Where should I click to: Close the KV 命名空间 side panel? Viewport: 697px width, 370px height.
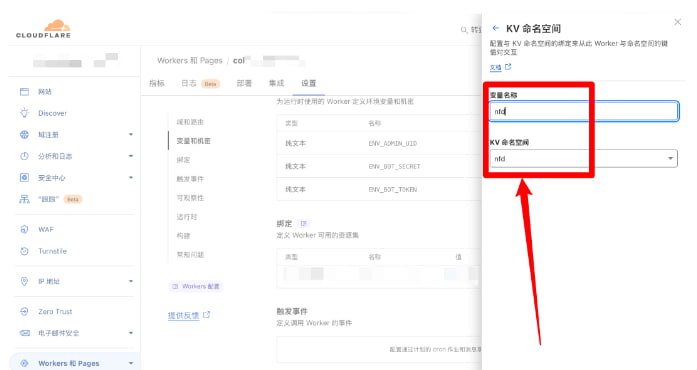click(677, 22)
